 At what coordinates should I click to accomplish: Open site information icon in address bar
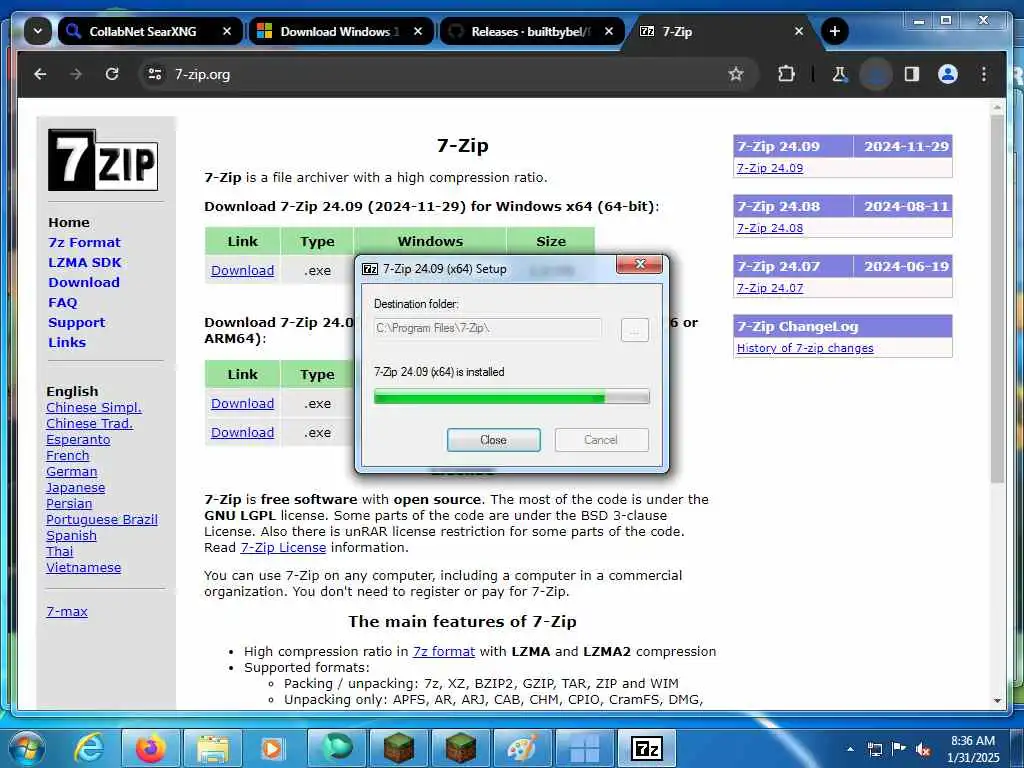155,74
